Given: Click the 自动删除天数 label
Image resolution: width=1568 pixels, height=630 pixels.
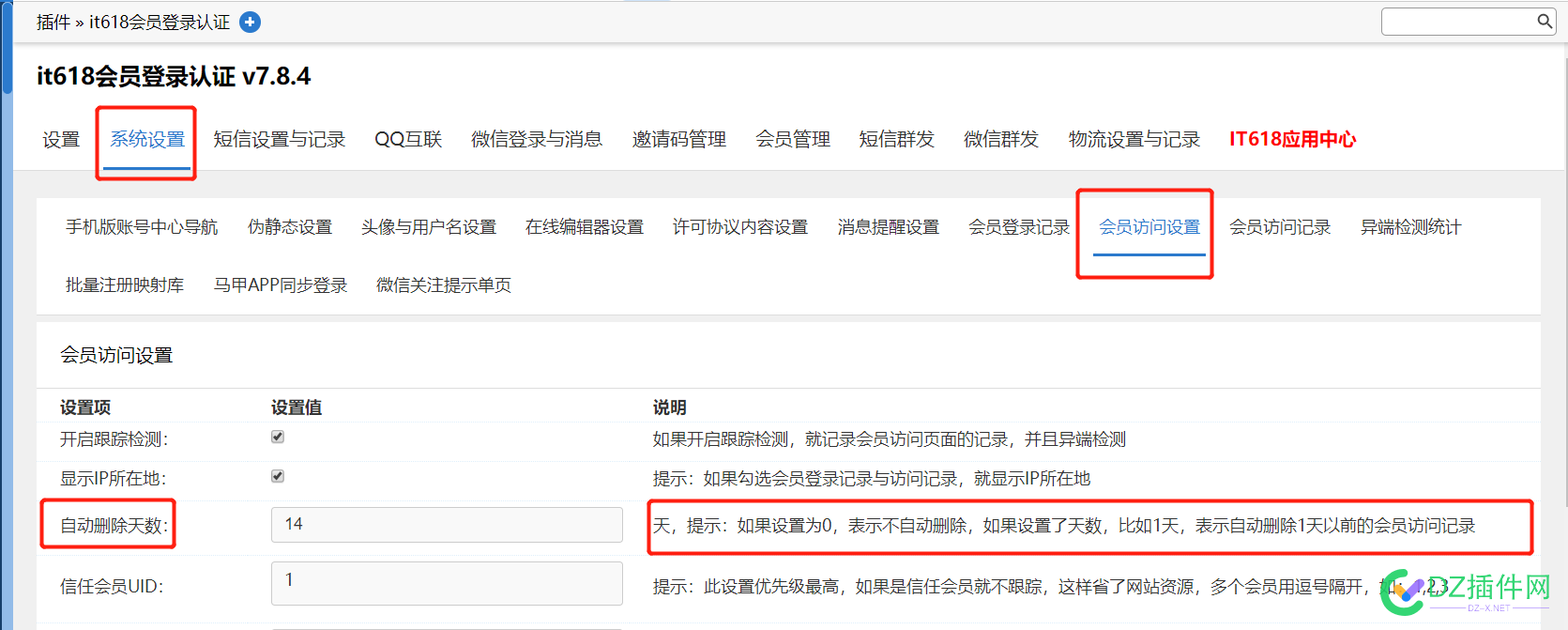Looking at the screenshot, I should pyautogui.click(x=114, y=526).
